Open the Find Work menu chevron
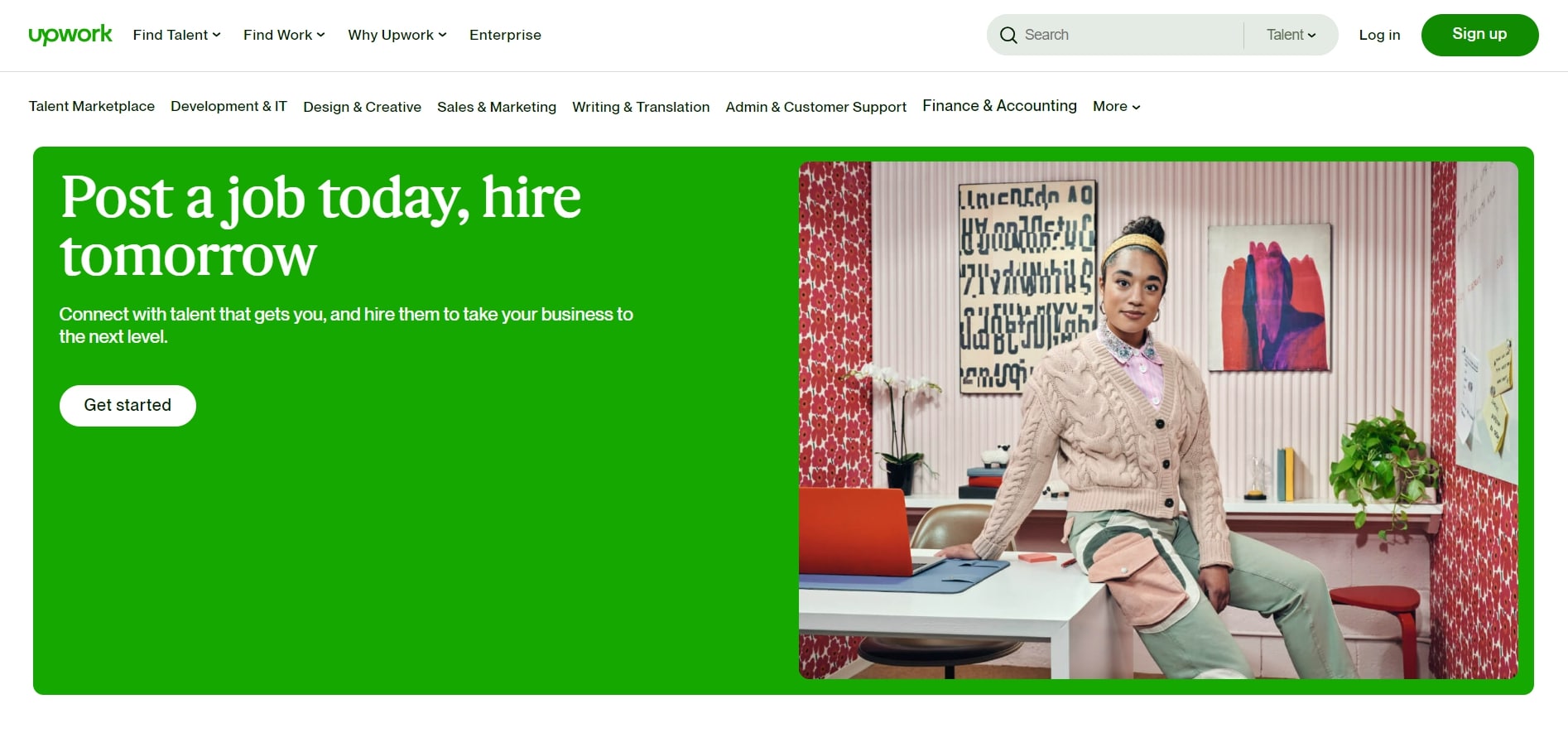Image resolution: width=1568 pixels, height=752 pixels. pos(320,35)
